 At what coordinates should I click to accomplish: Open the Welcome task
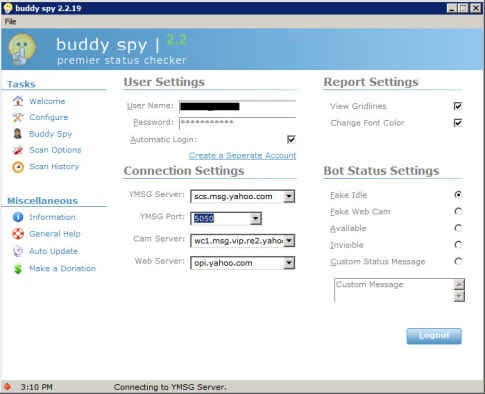[x=47, y=101]
